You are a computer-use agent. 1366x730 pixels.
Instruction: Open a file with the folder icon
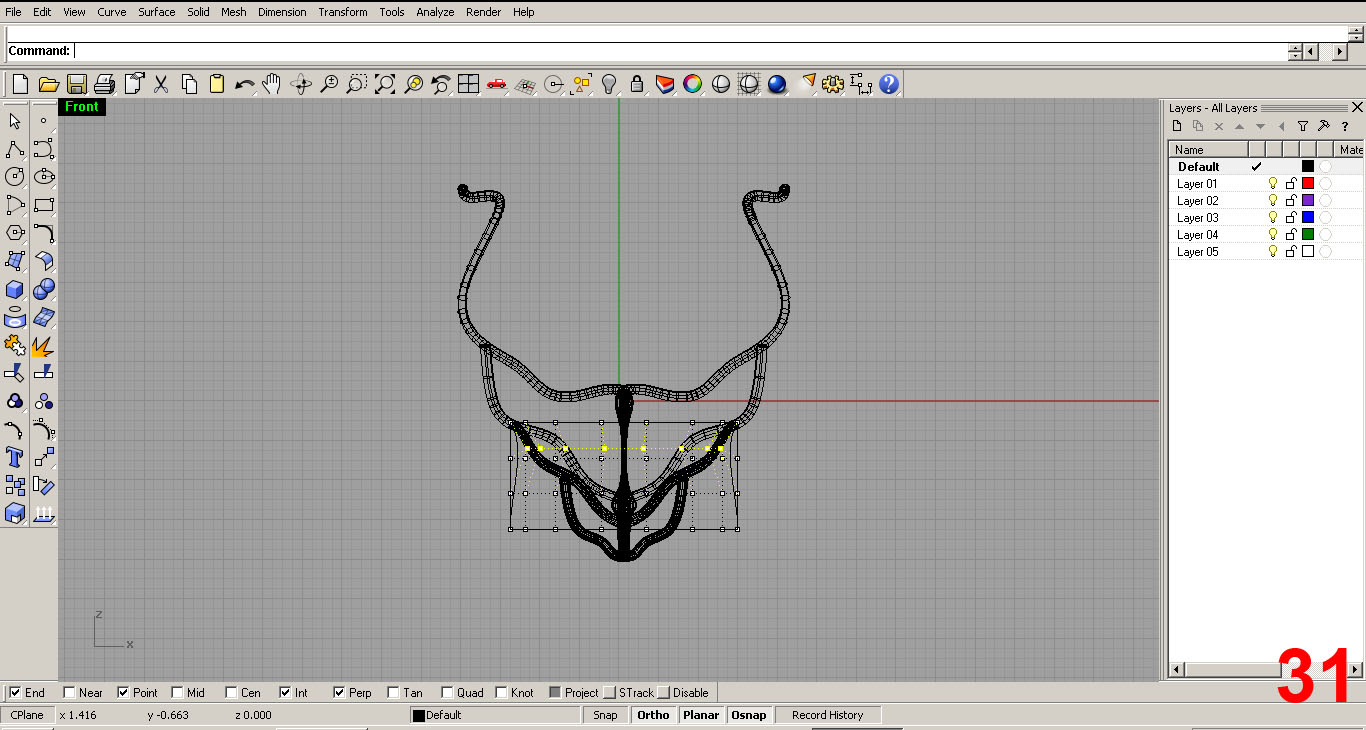(x=49, y=84)
